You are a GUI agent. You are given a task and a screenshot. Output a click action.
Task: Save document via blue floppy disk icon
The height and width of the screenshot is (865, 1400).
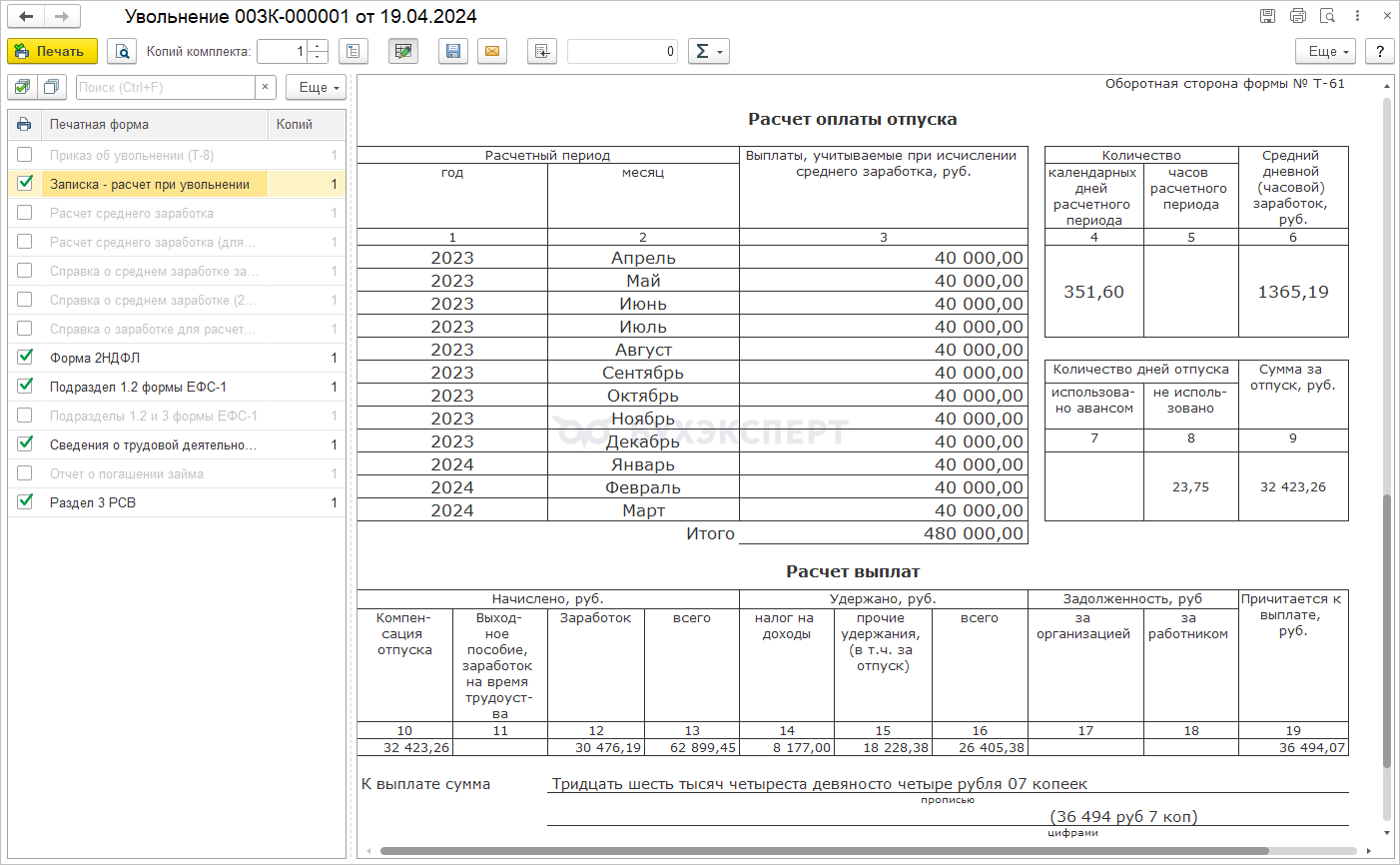coord(453,51)
